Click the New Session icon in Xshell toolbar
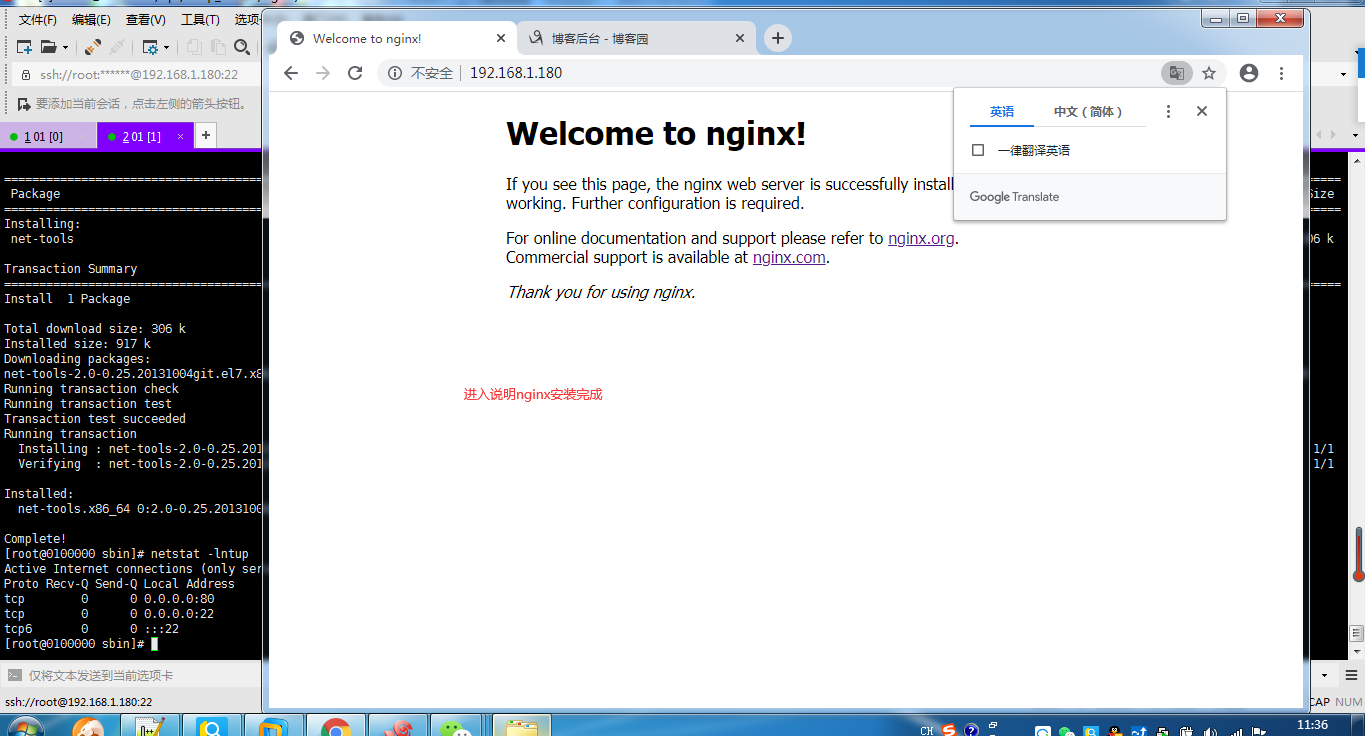The height and width of the screenshot is (736, 1365). [24, 47]
